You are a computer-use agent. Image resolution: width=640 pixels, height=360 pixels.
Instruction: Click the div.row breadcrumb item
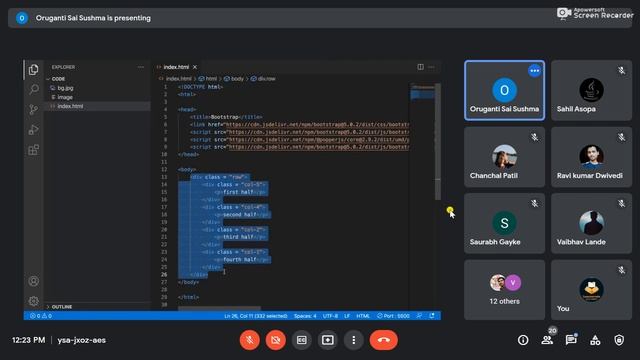tap(267, 79)
